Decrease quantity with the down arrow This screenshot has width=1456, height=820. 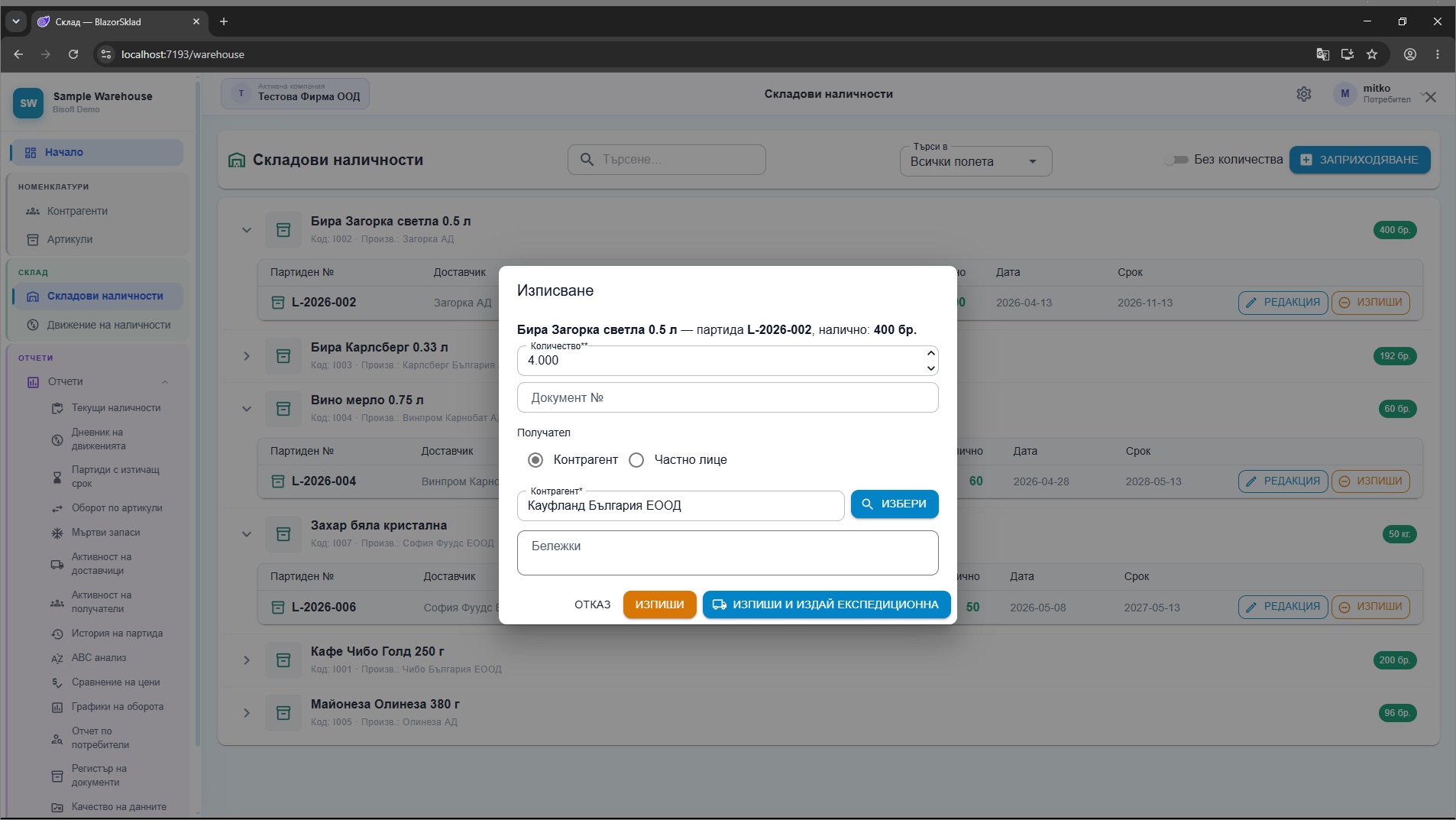click(x=930, y=368)
